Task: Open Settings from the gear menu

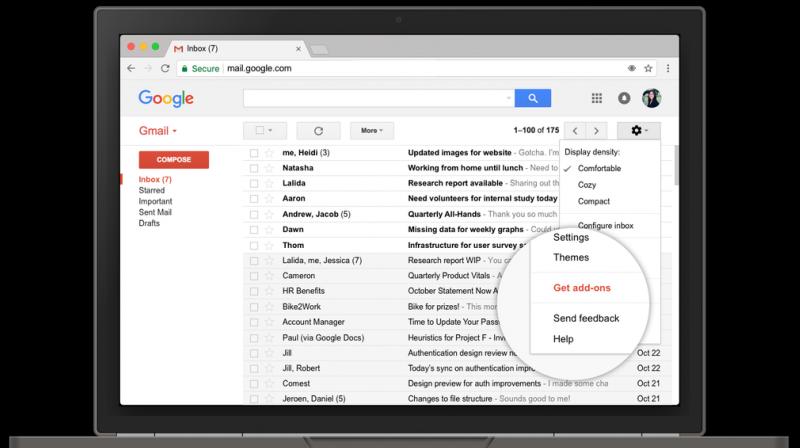Action: [x=571, y=237]
